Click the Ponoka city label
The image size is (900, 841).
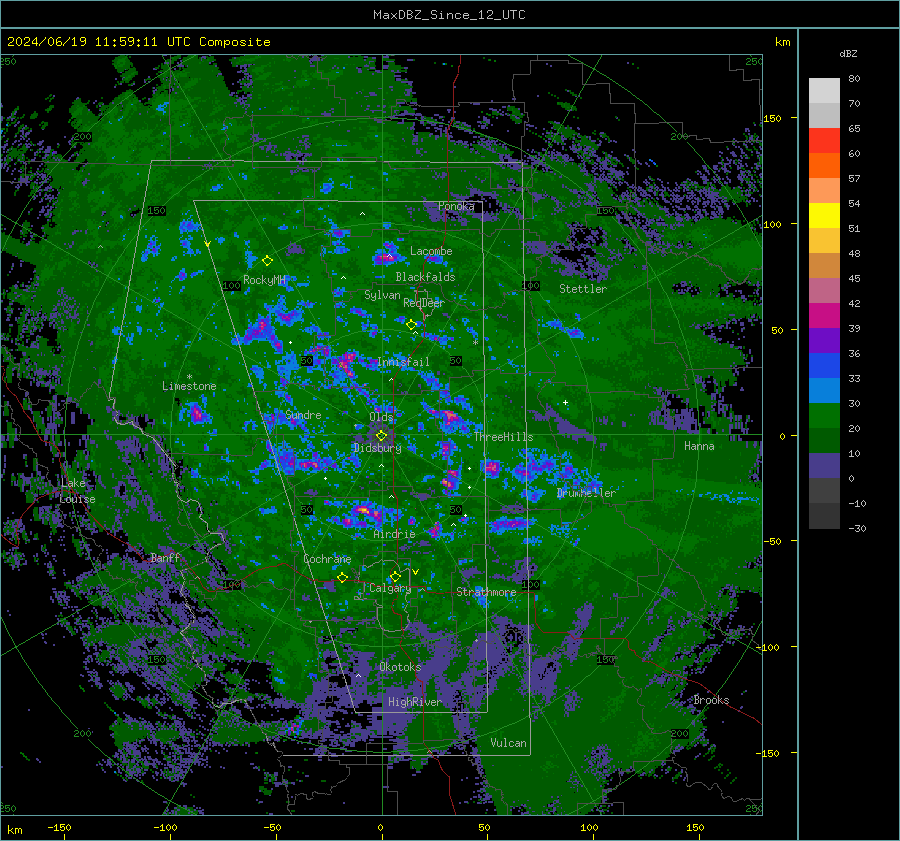(x=456, y=206)
